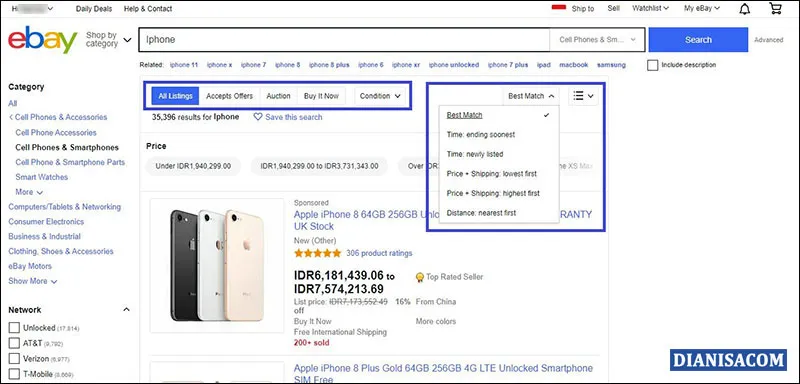The width and height of the screenshot is (800, 384).
Task: Select All in Category sidebar
Action: (12, 103)
